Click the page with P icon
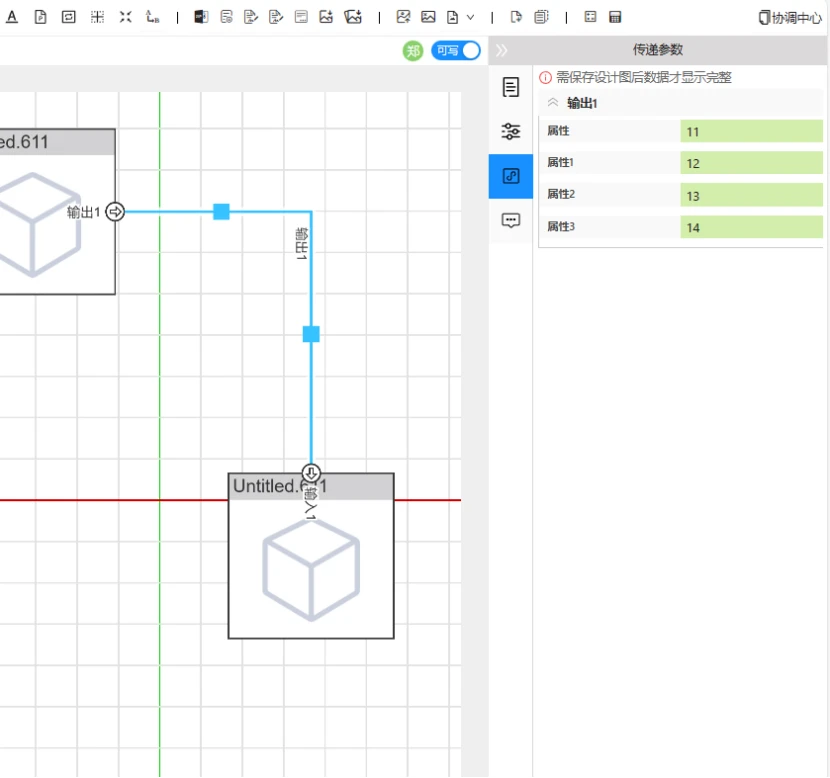 pos(40,17)
